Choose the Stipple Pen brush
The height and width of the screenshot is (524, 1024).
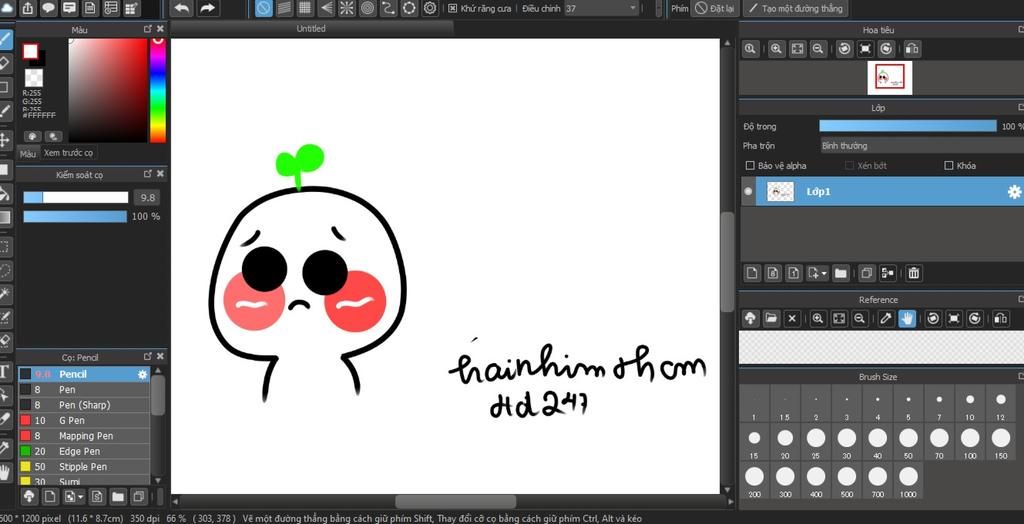[x=84, y=467]
